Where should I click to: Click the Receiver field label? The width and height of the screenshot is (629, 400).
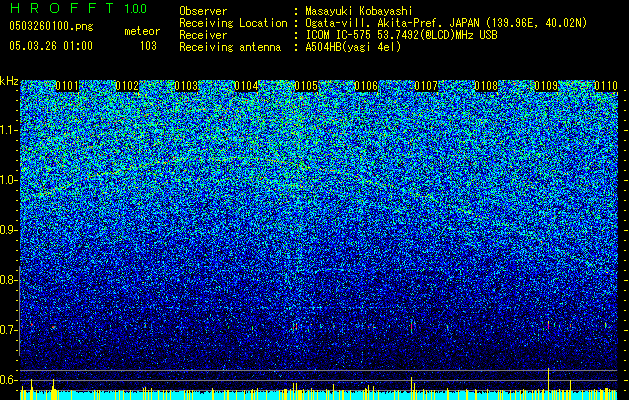203,35
